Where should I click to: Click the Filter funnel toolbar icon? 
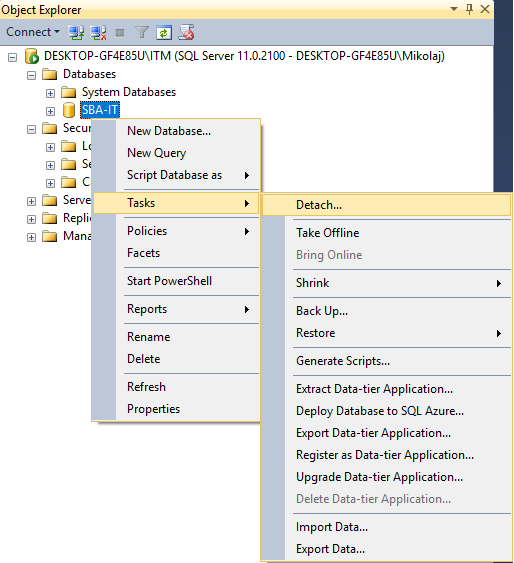[x=142, y=33]
